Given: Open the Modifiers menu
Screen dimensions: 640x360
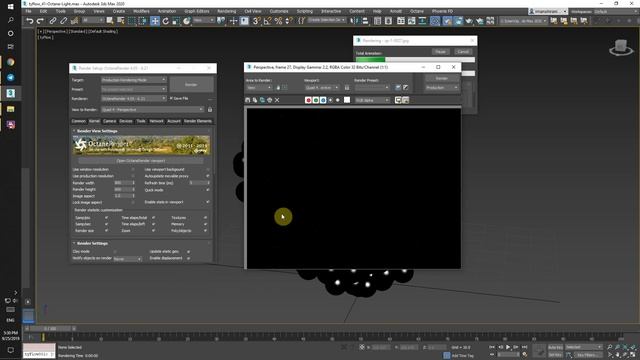Looking at the screenshot, I should [x=141, y=11].
